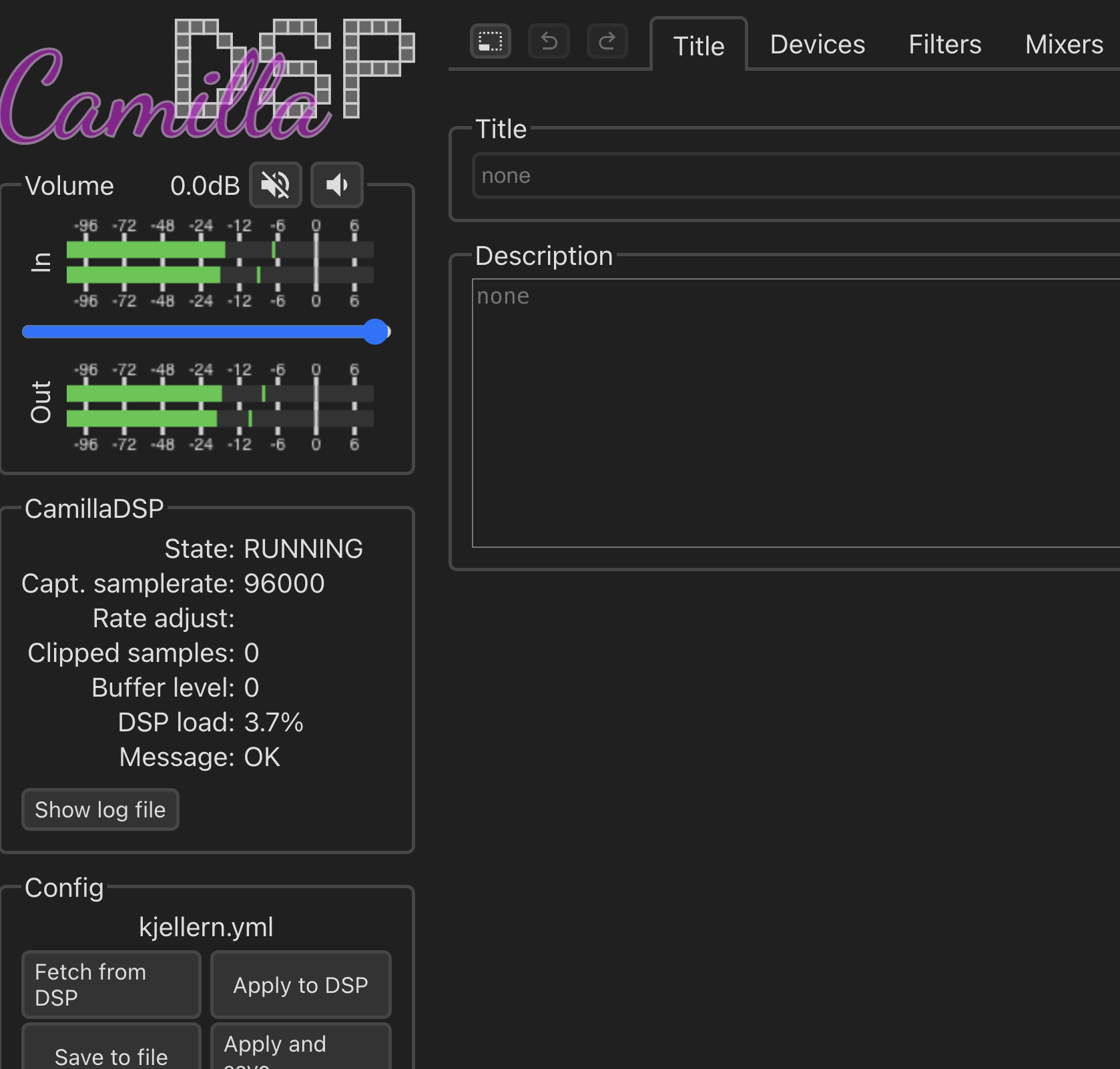Click the DSP load 3.7% value
Viewport: 1120px width, 1069px height.
click(274, 722)
